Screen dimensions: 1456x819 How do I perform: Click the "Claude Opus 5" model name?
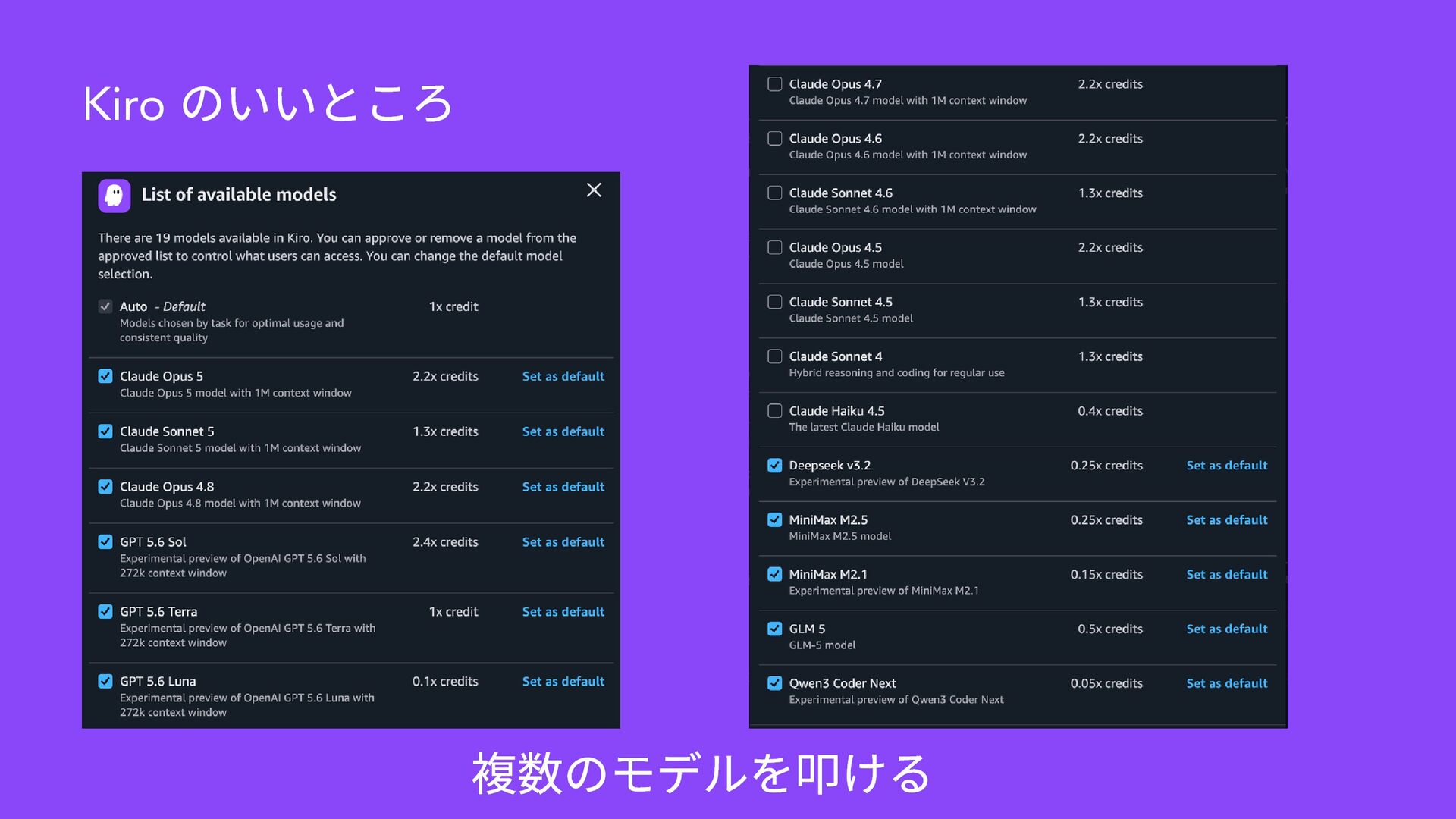tap(162, 377)
